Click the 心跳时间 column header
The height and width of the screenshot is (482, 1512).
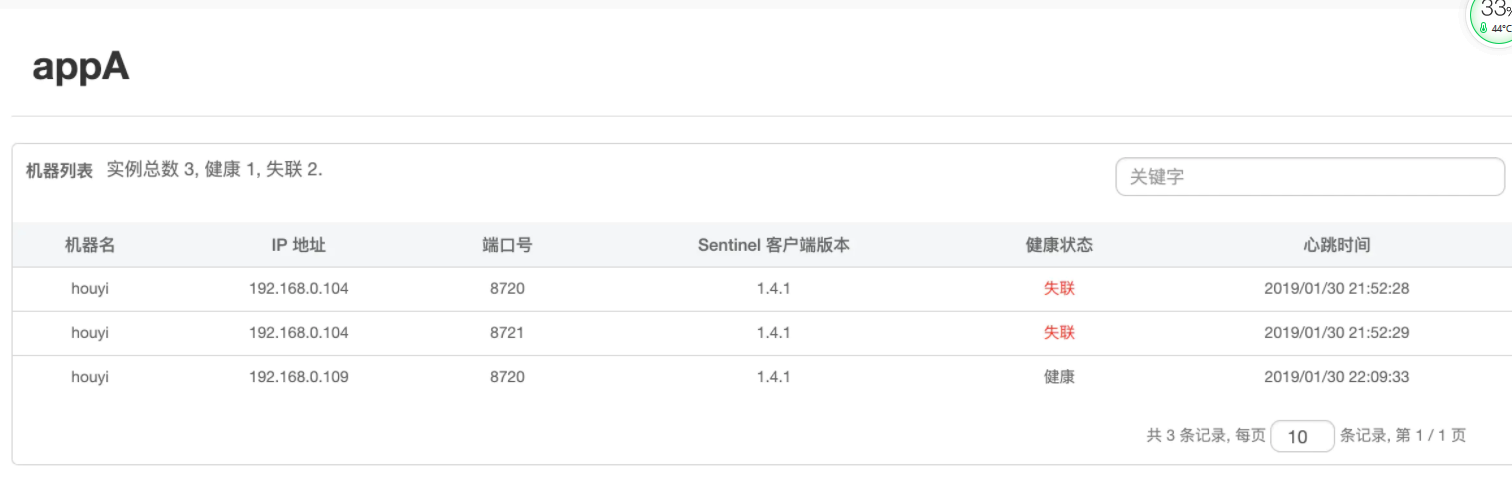[1336, 245]
